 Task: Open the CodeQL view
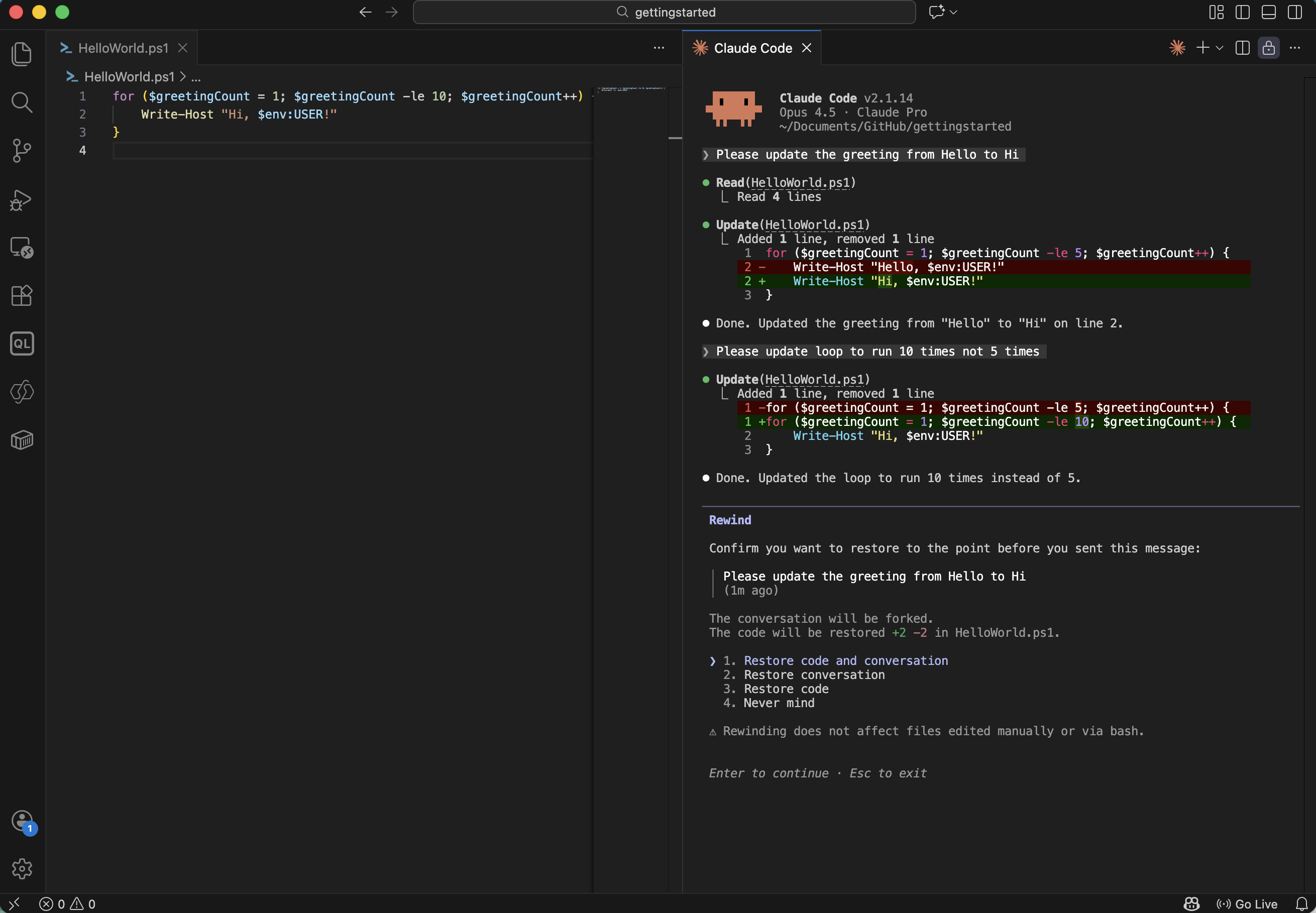tap(22, 343)
